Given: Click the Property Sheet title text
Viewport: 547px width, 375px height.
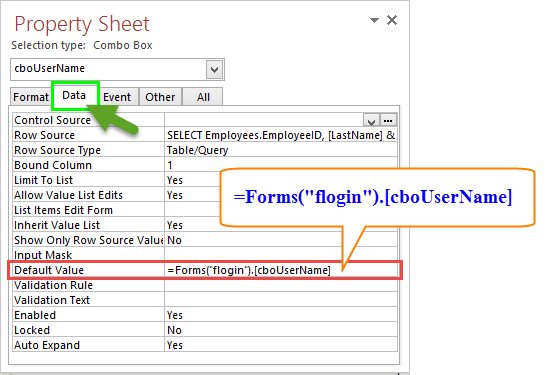Looking at the screenshot, I should 82,24.
